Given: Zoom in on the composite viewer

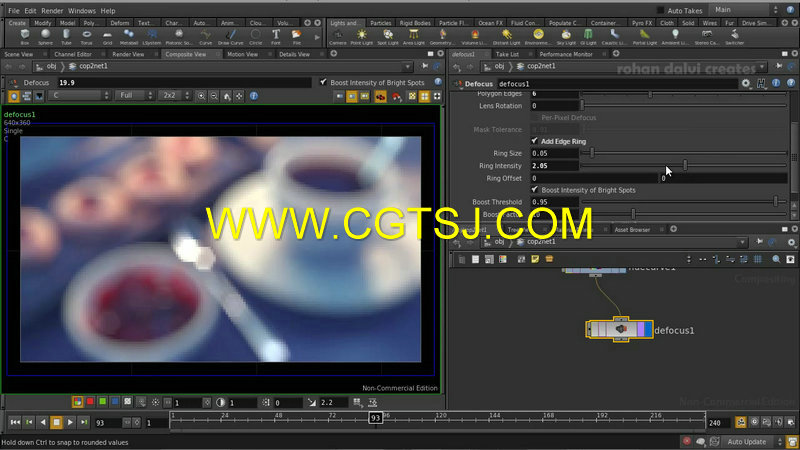Looking at the screenshot, I should 202,96.
